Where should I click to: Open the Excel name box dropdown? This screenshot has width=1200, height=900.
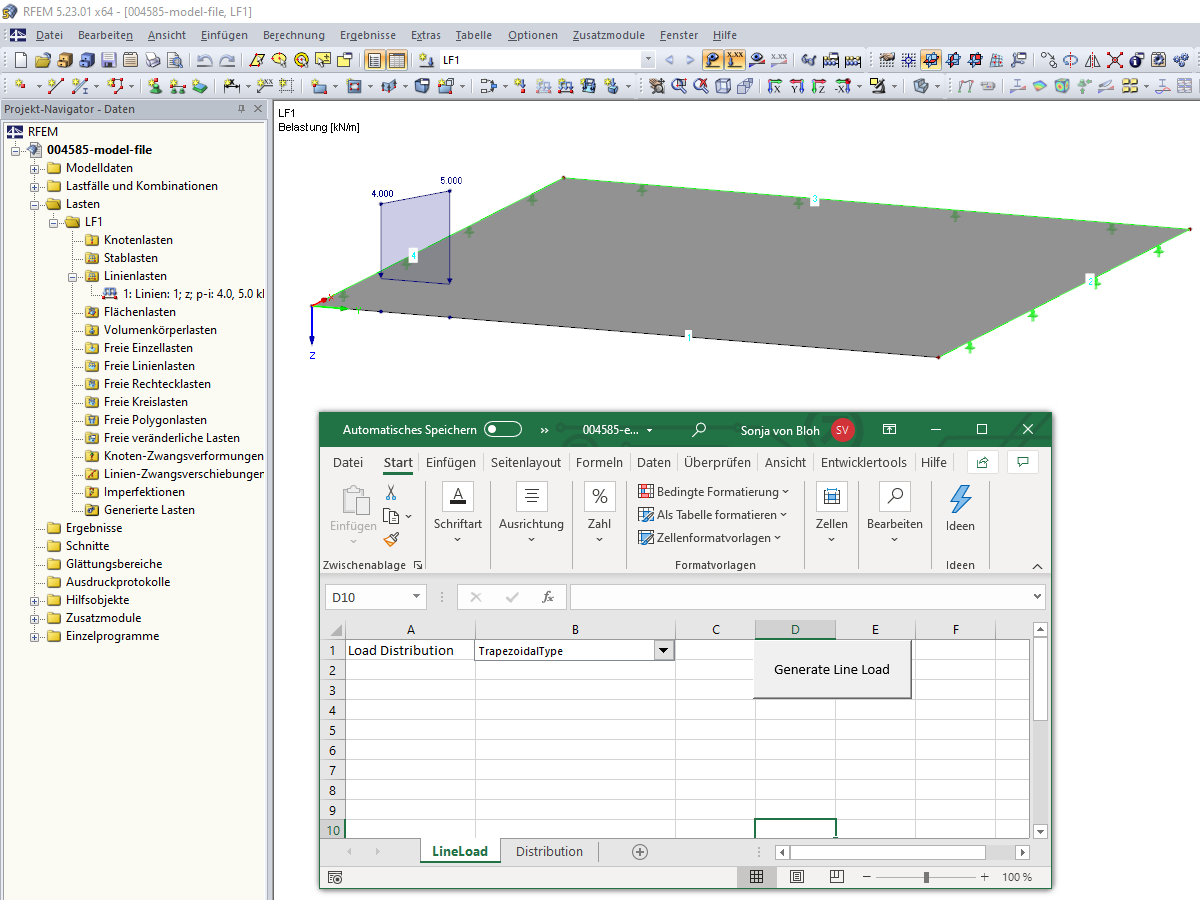[417, 597]
